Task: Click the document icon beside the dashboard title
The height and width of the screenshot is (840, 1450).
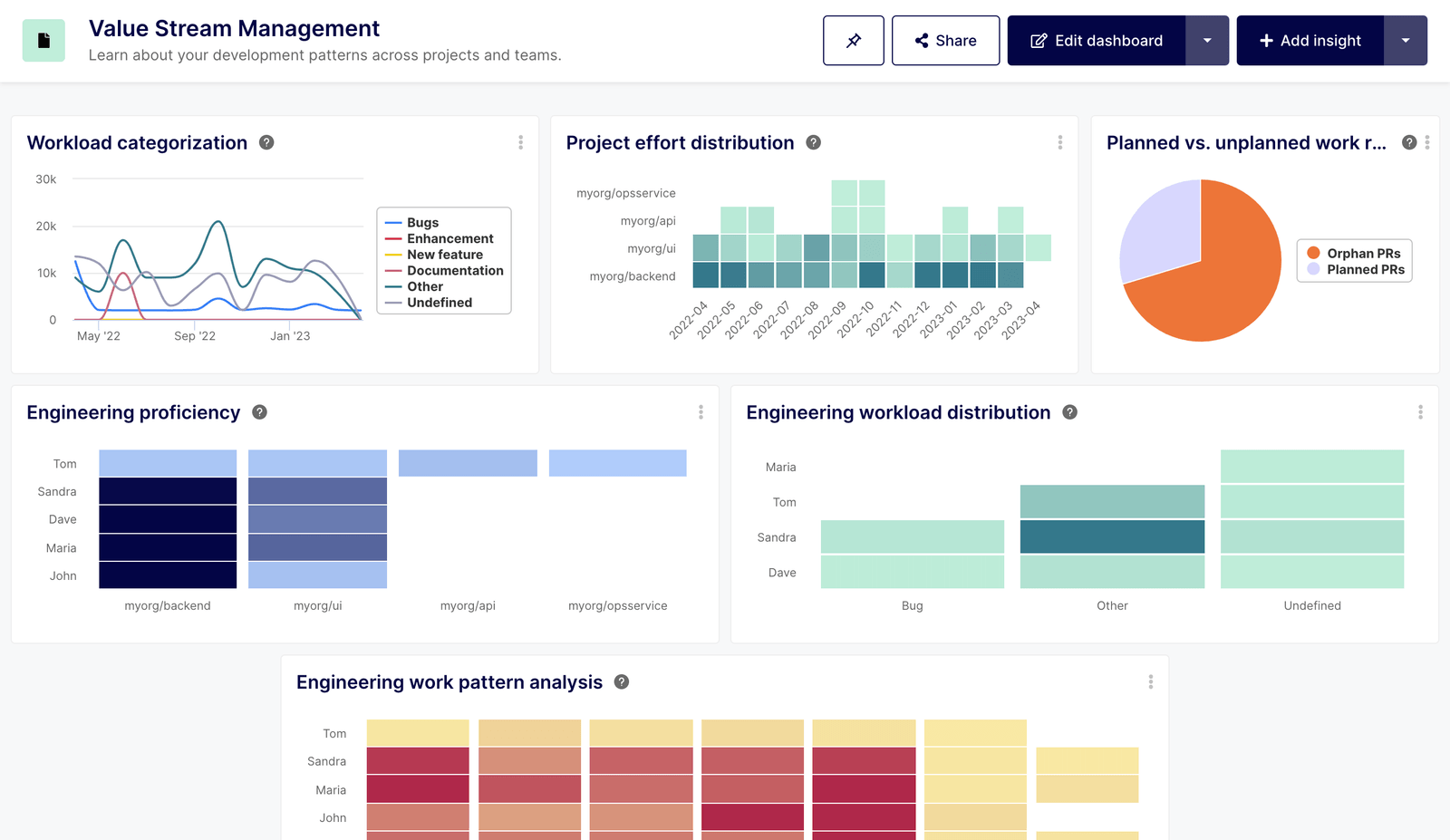Action: click(43, 40)
